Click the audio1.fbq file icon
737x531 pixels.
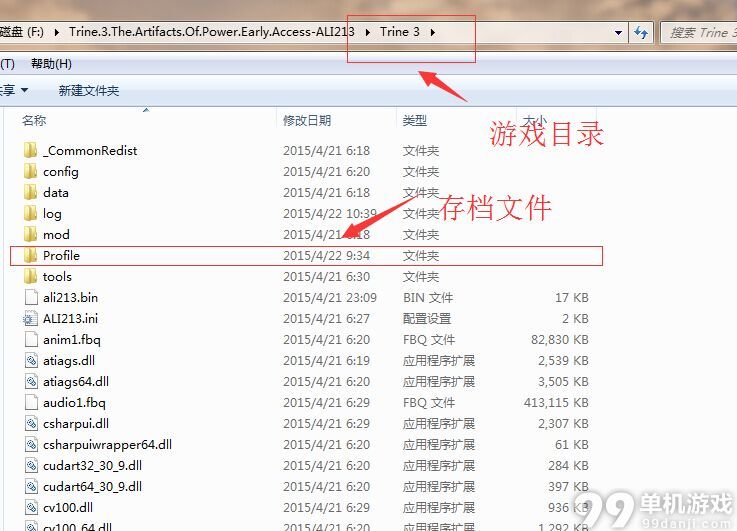31,402
